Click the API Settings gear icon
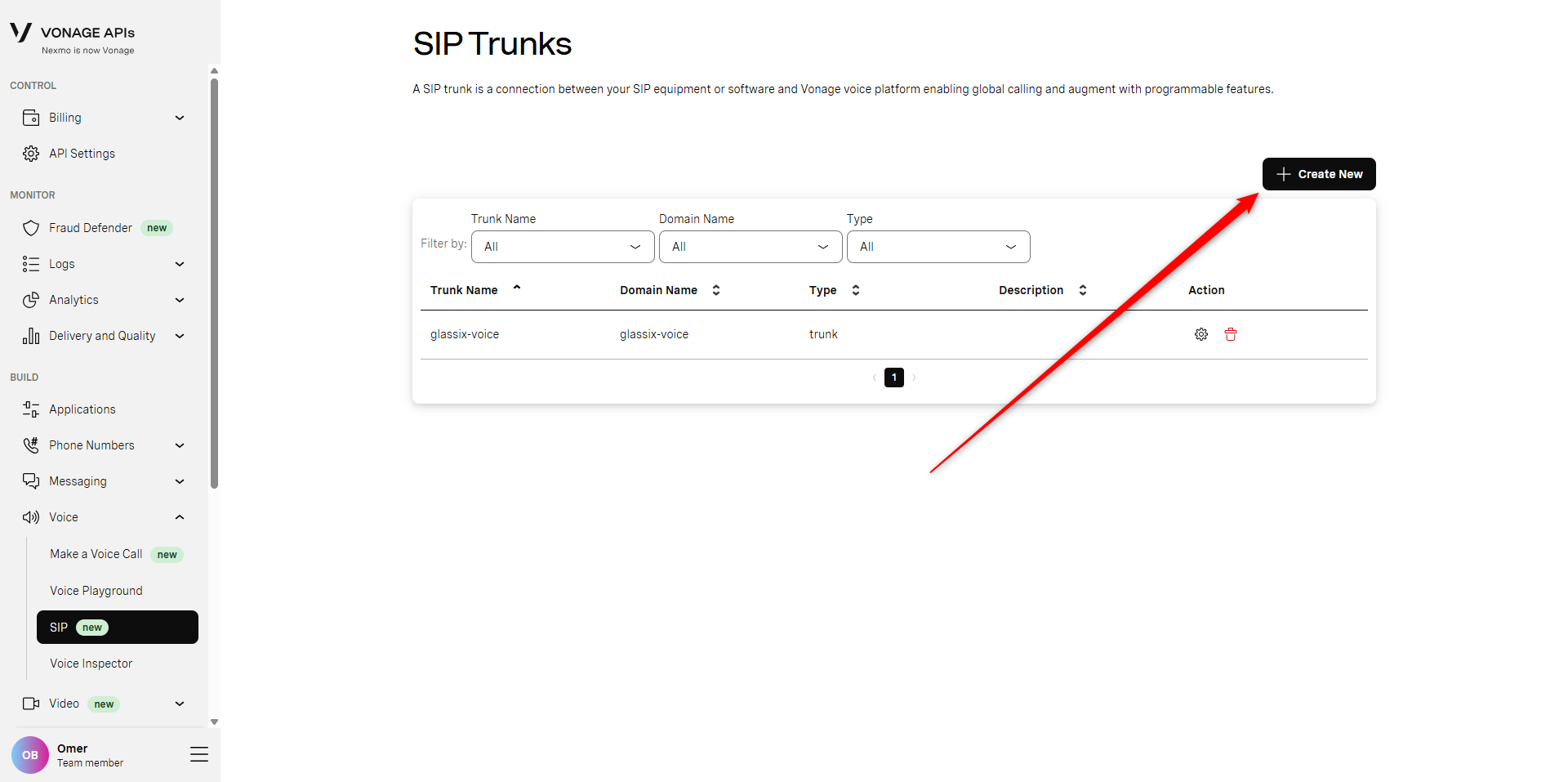This screenshot has width=1568, height=782. click(x=31, y=154)
